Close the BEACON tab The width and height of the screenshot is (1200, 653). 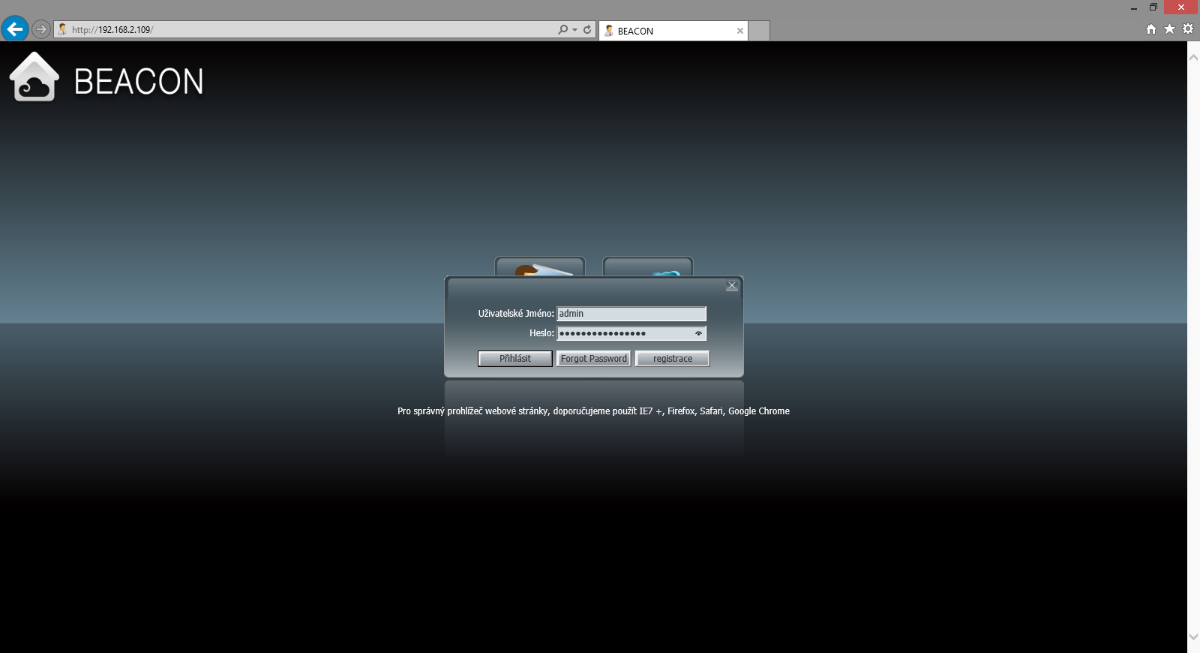(x=740, y=31)
